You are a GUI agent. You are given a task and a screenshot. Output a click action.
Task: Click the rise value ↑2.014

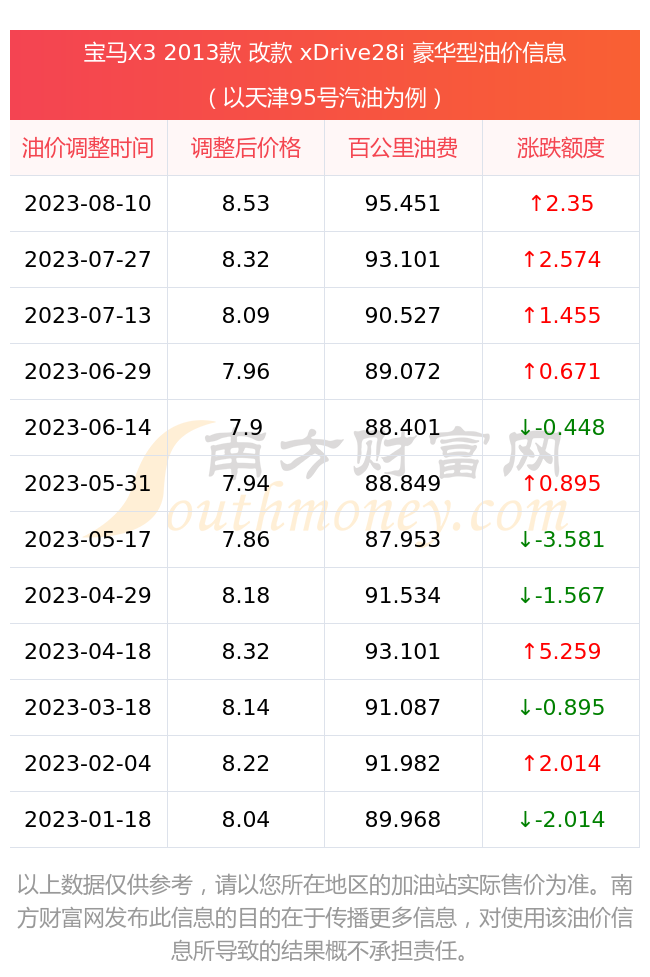[x=561, y=765]
